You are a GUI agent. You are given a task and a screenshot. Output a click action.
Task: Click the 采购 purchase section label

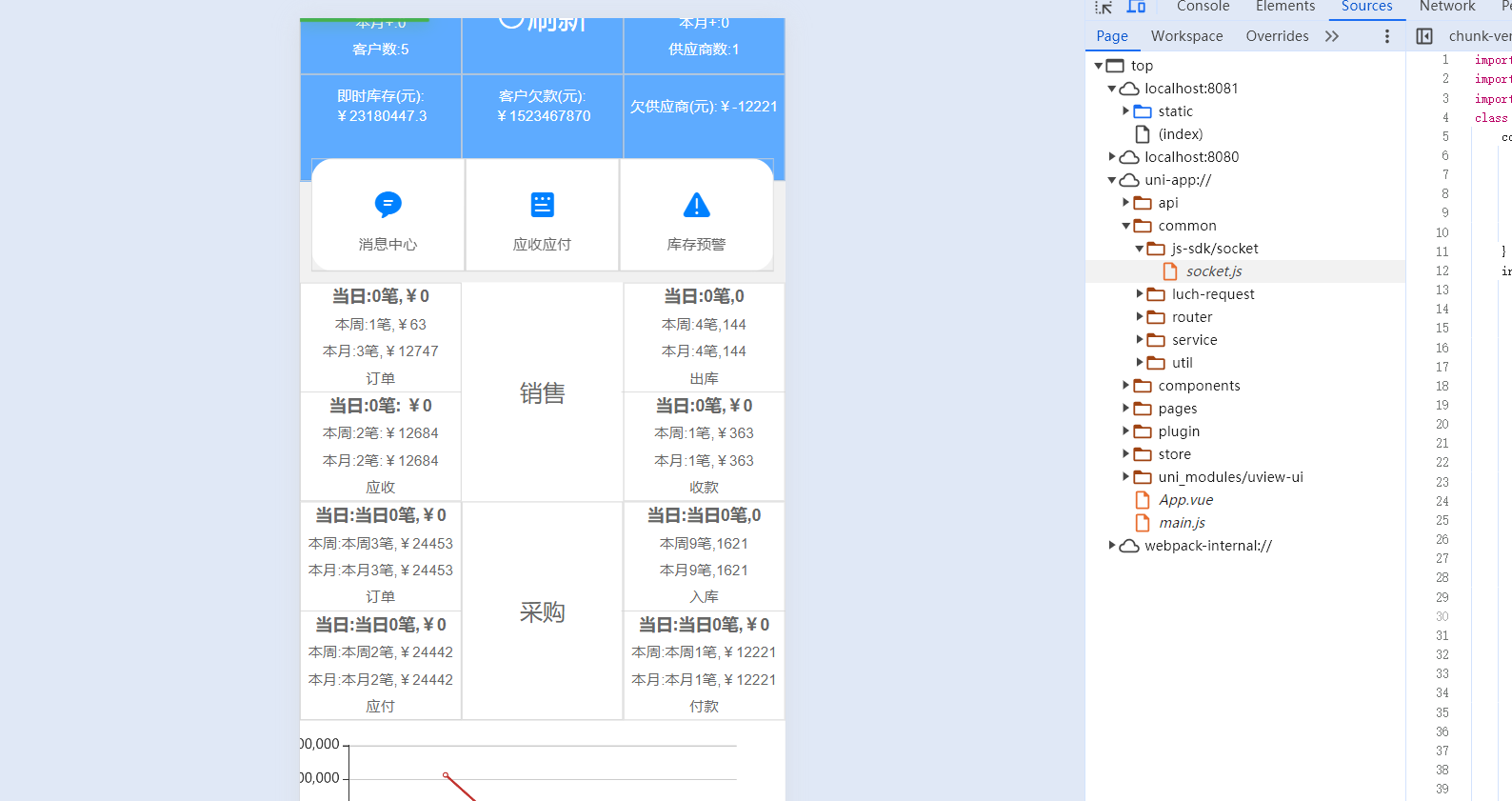point(543,611)
